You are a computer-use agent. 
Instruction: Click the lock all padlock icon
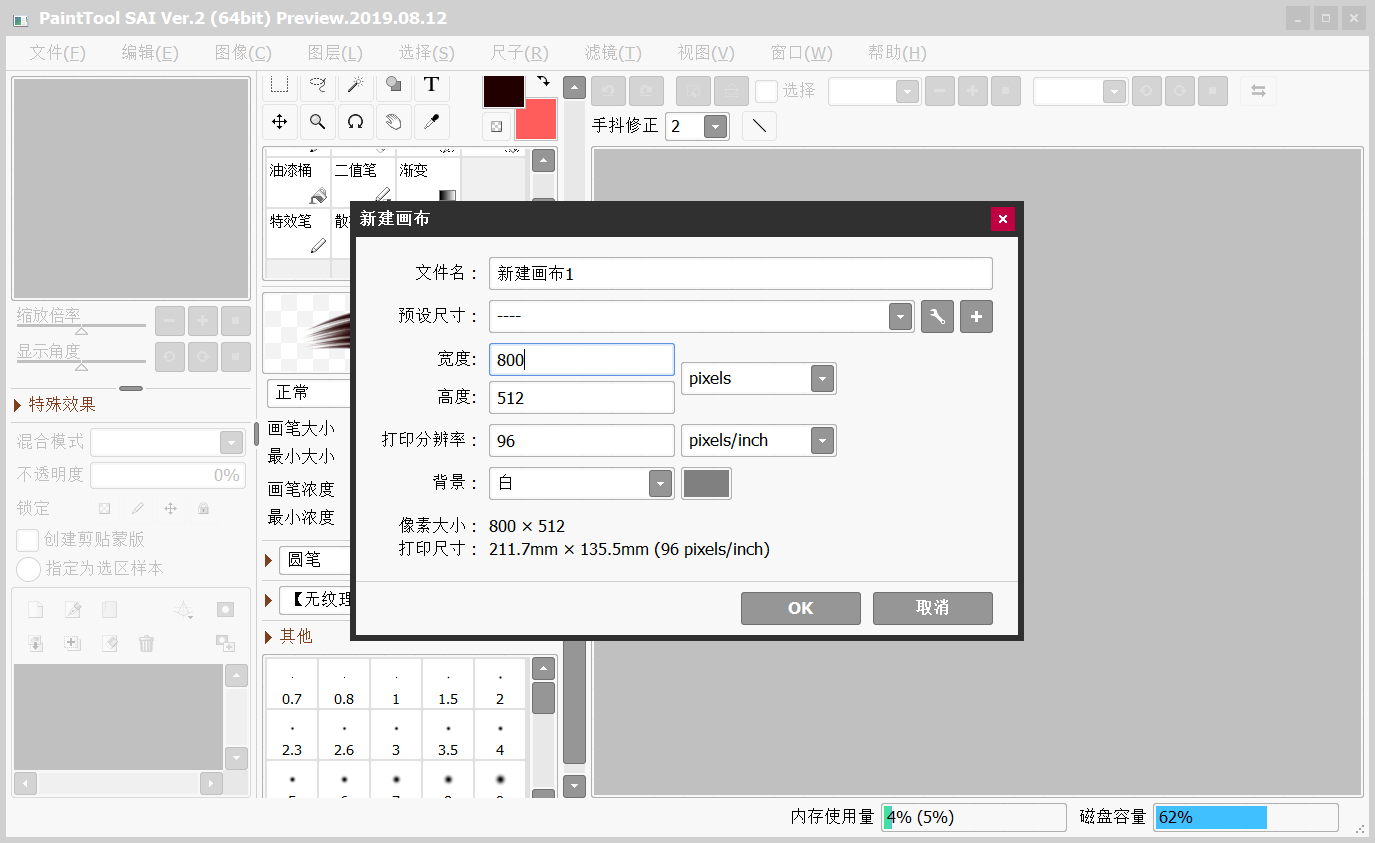(203, 508)
